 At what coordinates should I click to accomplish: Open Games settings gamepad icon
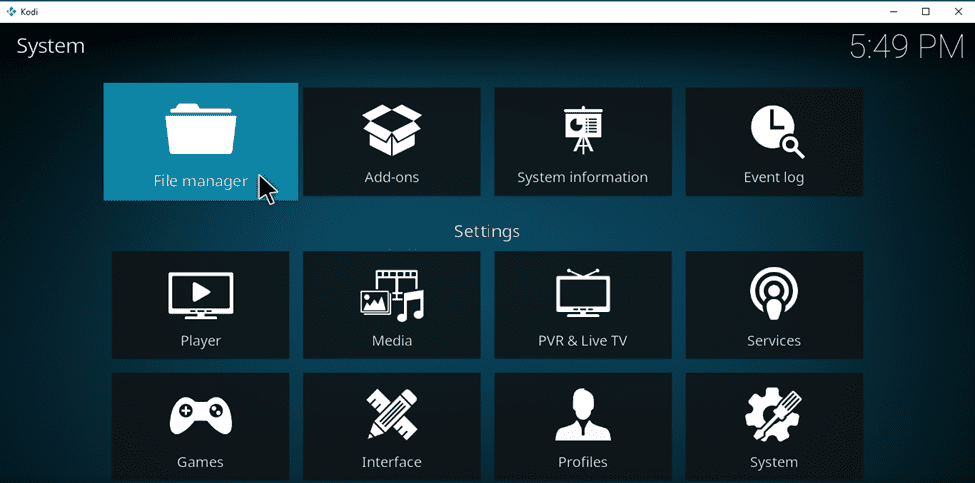(201, 415)
